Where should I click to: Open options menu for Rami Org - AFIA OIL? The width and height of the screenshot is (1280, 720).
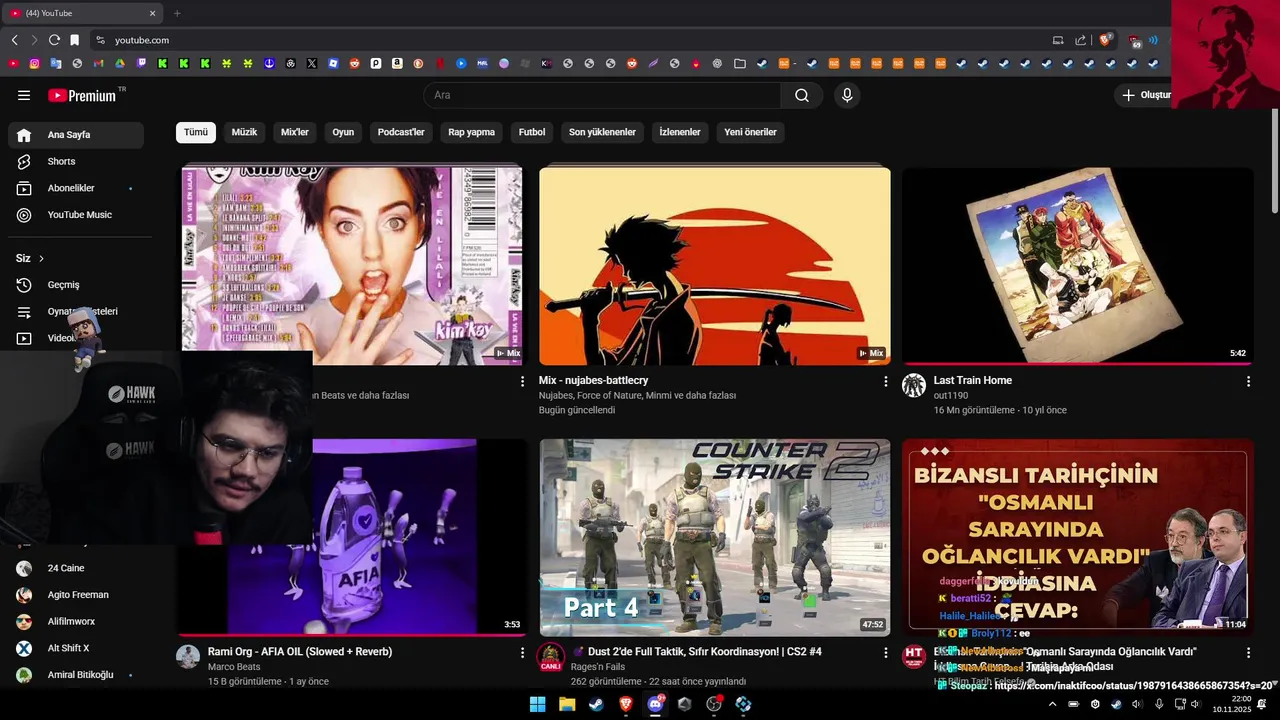pyautogui.click(x=522, y=652)
